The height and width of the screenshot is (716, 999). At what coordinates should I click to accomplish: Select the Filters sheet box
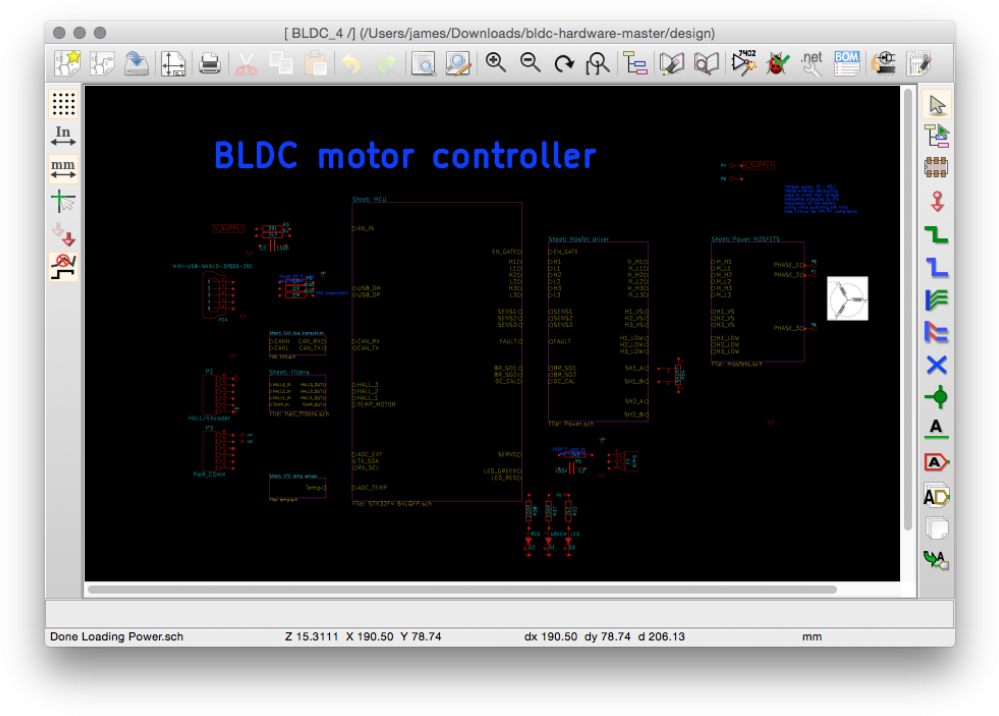point(298,392)
